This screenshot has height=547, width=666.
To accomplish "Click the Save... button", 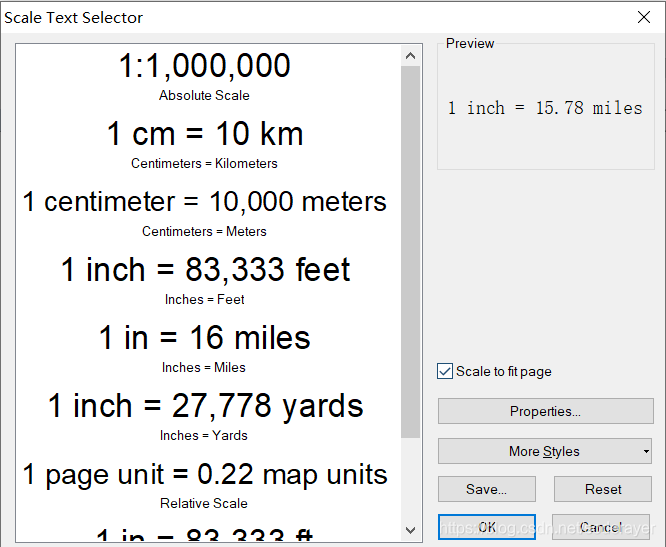I will point(486,489).
